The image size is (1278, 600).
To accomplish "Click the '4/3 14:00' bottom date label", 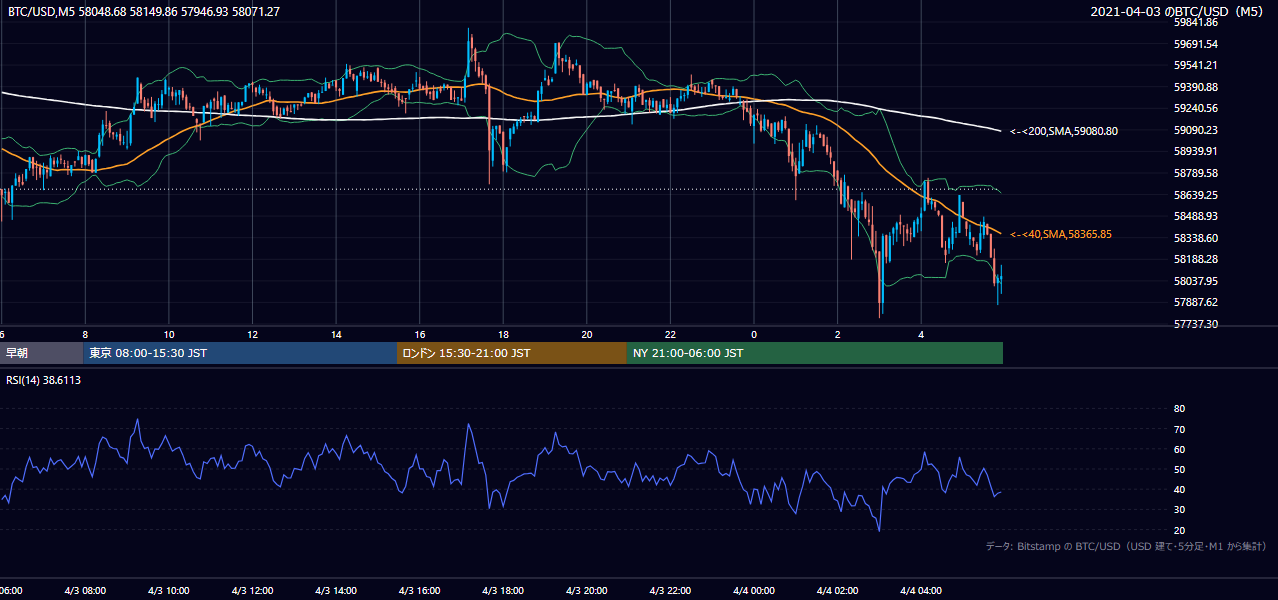I will coord(337,591).
